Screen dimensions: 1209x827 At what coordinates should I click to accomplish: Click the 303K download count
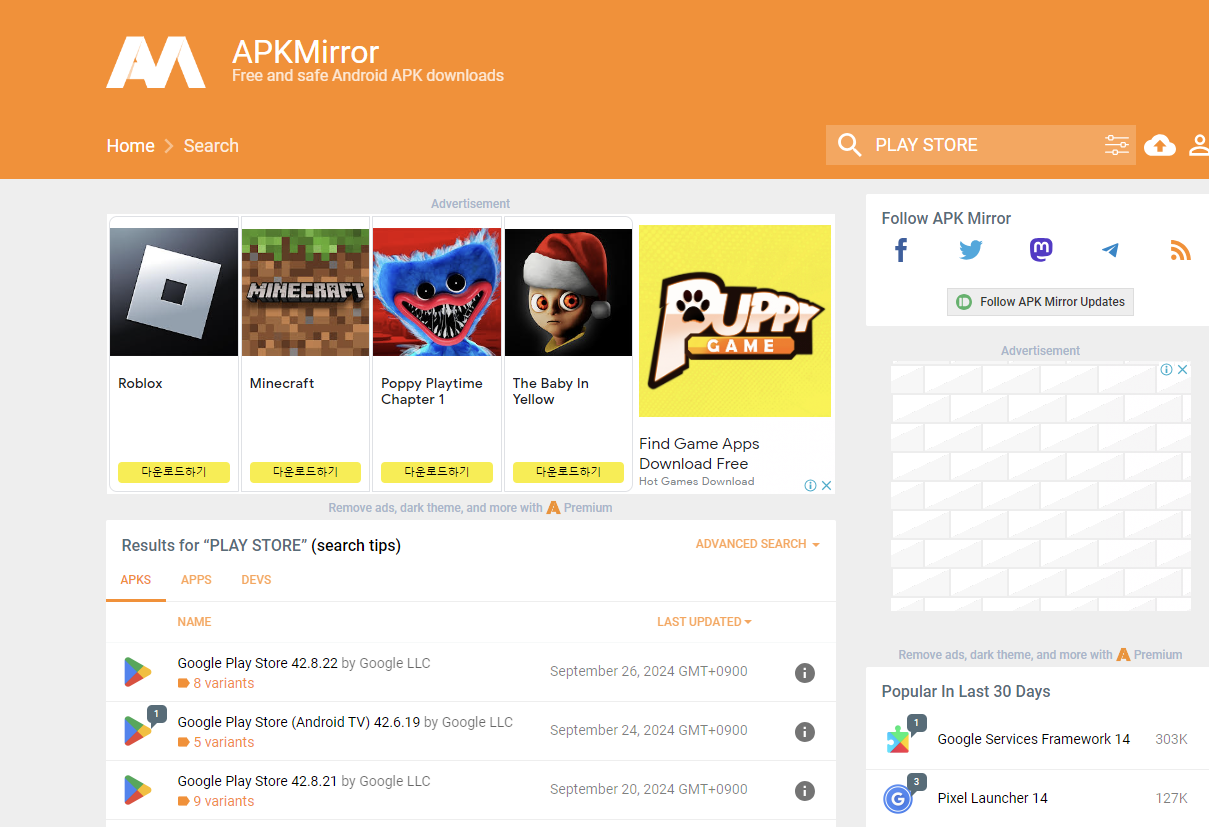pos(1171,740)
